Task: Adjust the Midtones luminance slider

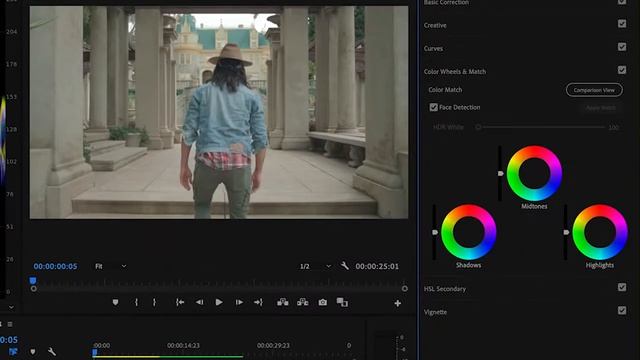Action: click(500, 173)
